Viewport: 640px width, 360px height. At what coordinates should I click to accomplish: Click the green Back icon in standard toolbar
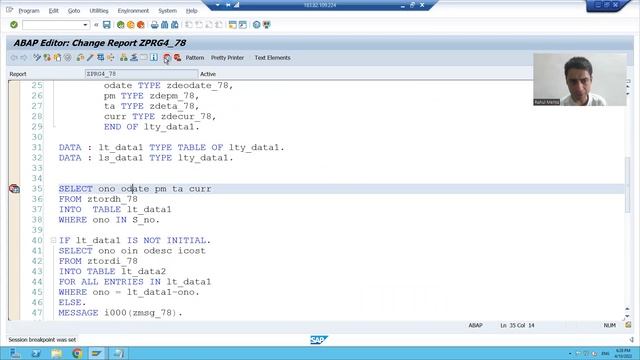point(120,25)
